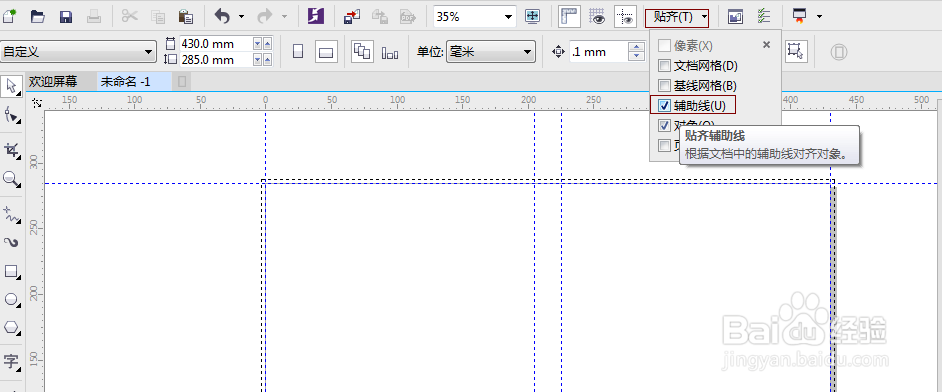Select the Ellipse tool

[11, 300]
